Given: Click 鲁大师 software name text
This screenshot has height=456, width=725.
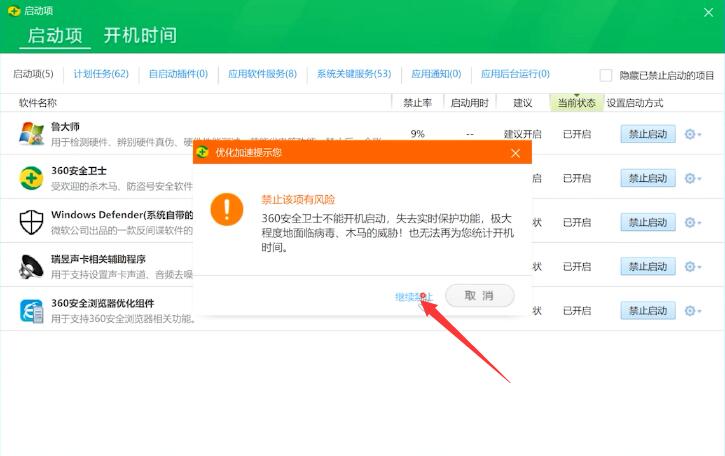Looking at the screenshot, I should coord(65,126).
